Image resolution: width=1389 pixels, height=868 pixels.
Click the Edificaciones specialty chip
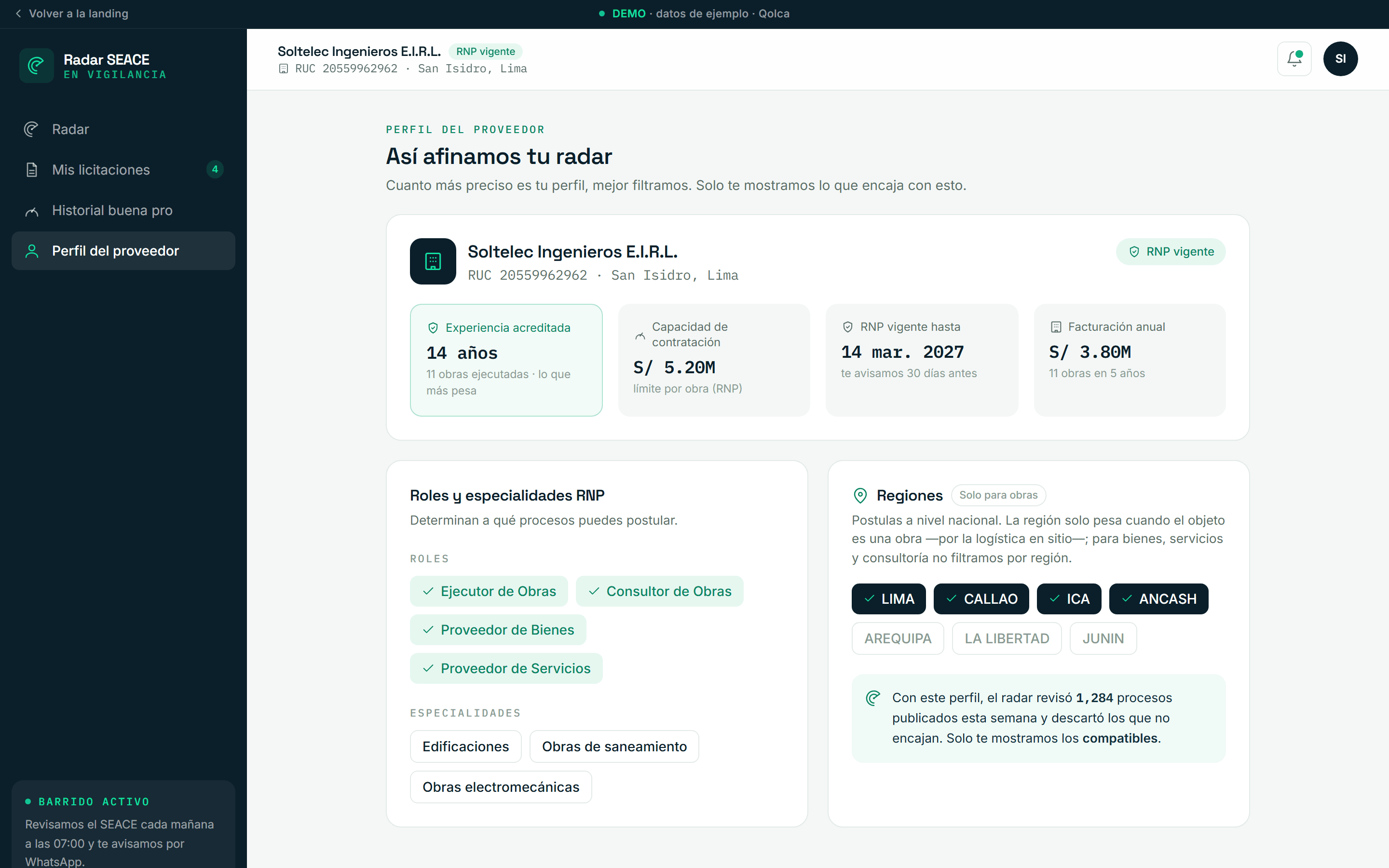click(465, 746)
